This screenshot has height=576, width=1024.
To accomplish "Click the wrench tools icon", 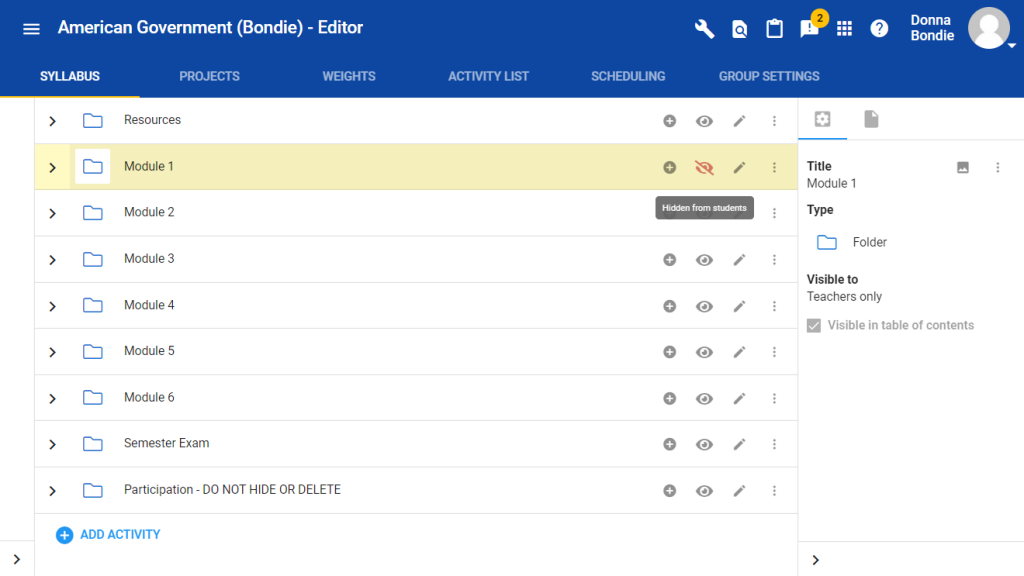I will pyautogui.click(x=705, y=28).
